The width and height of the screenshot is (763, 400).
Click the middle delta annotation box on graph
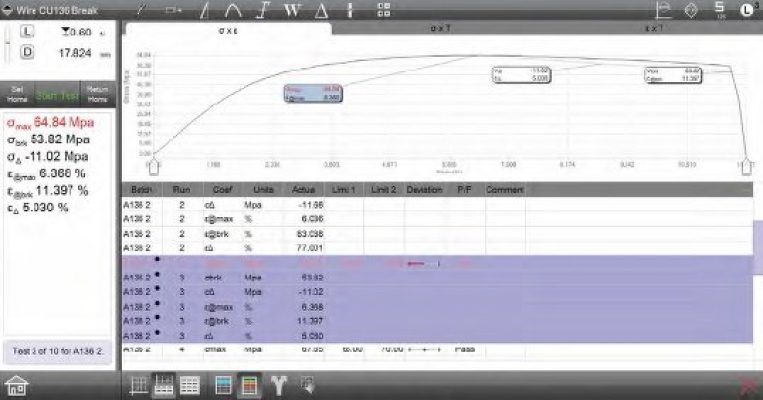[x=521, y=74]
